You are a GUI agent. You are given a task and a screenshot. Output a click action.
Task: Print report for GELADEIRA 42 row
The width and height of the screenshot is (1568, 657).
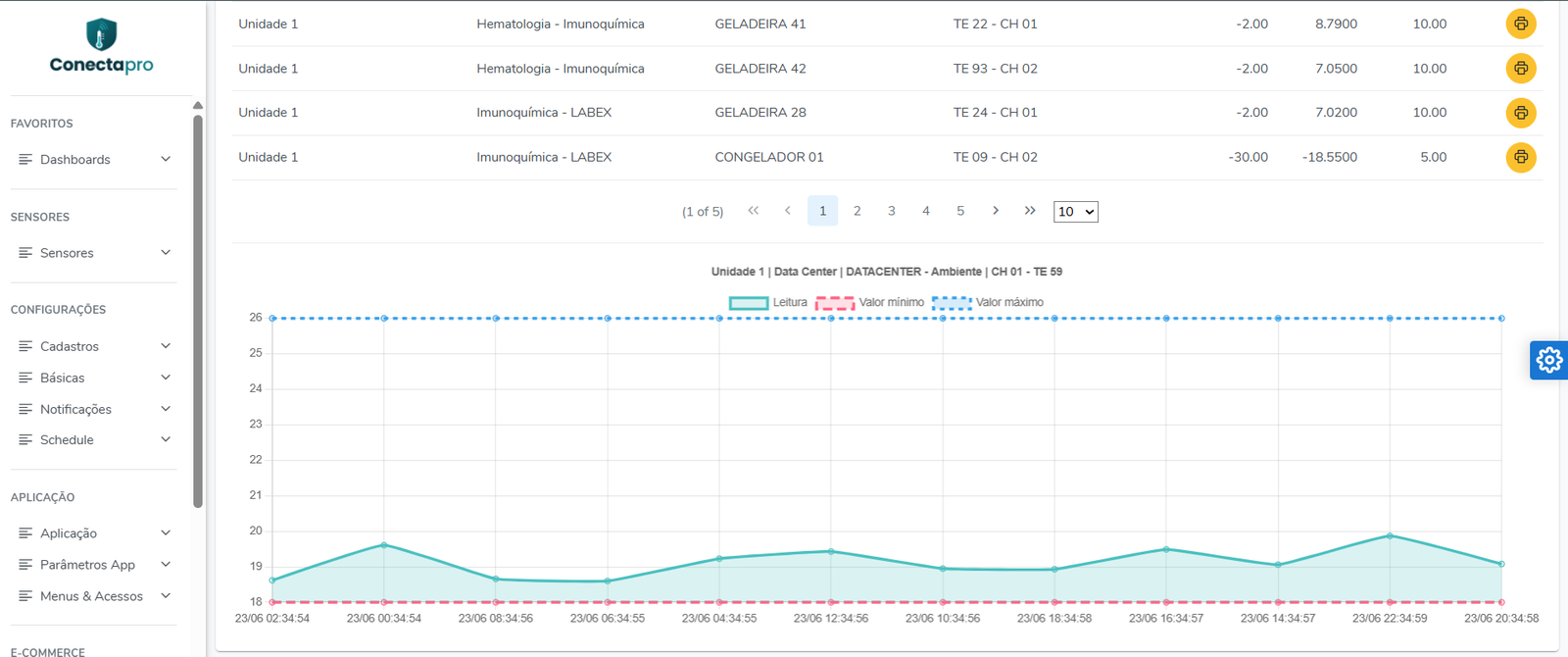tap(1520, 69)
